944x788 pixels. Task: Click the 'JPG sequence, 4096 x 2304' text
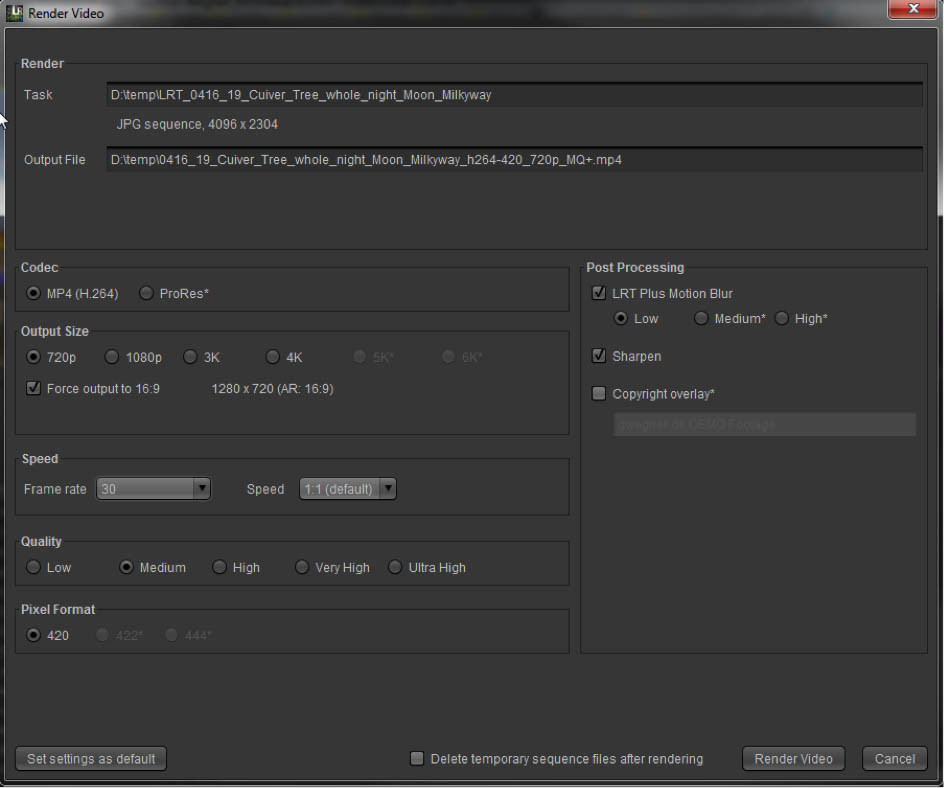click(x=197, y=125)
